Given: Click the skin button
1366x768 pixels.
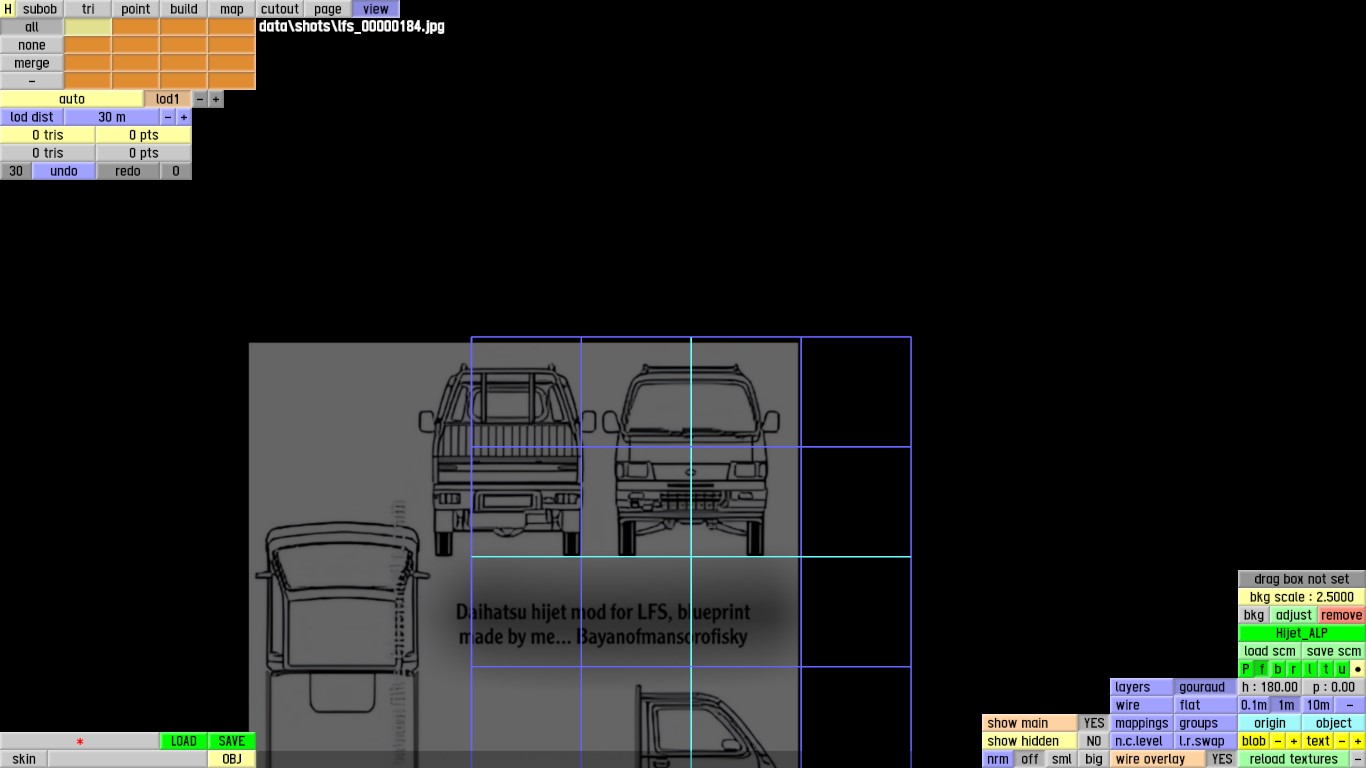Looking at the screenshot, I should pos(24,759).
